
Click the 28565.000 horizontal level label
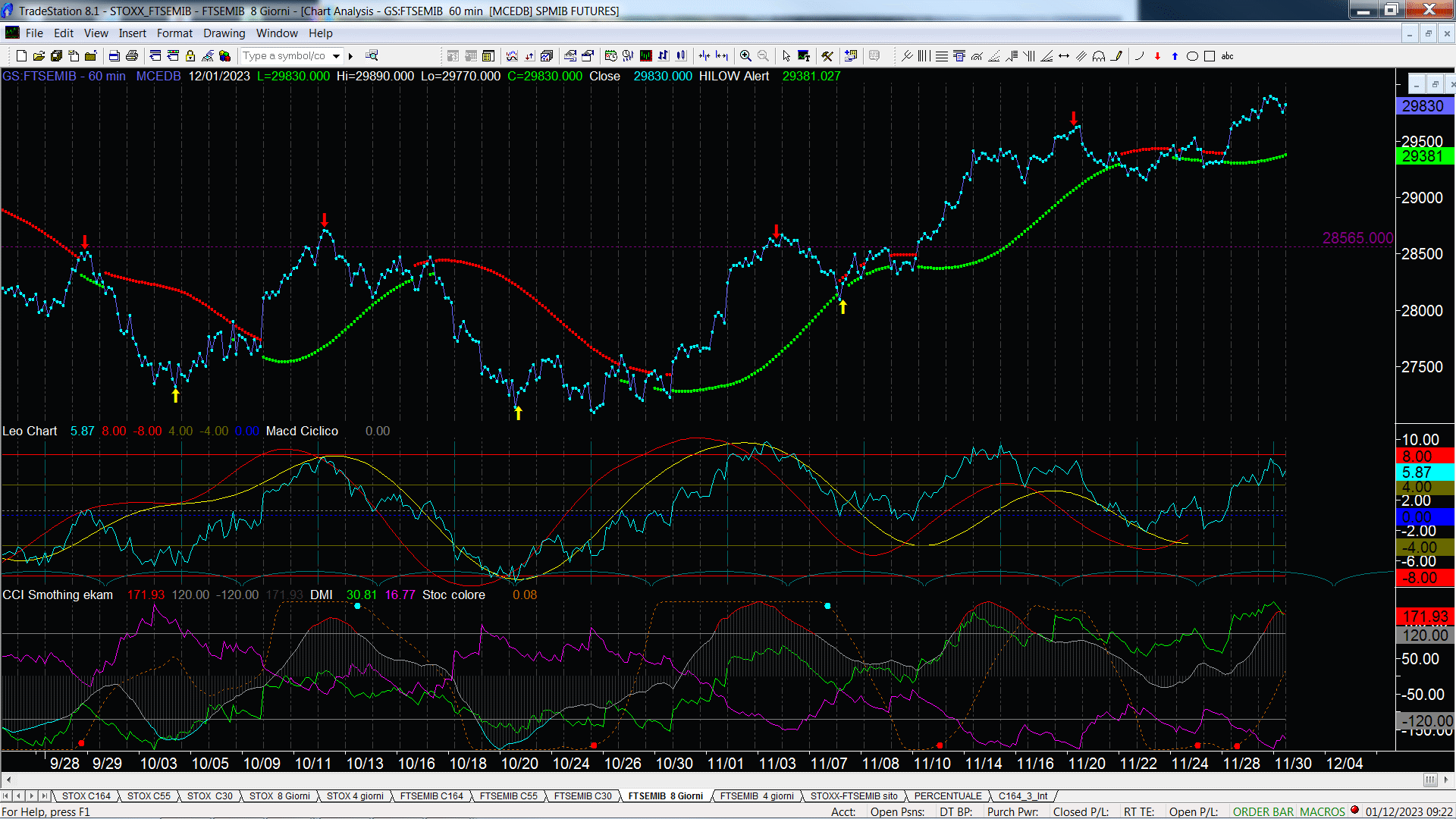pos(1357,238)
